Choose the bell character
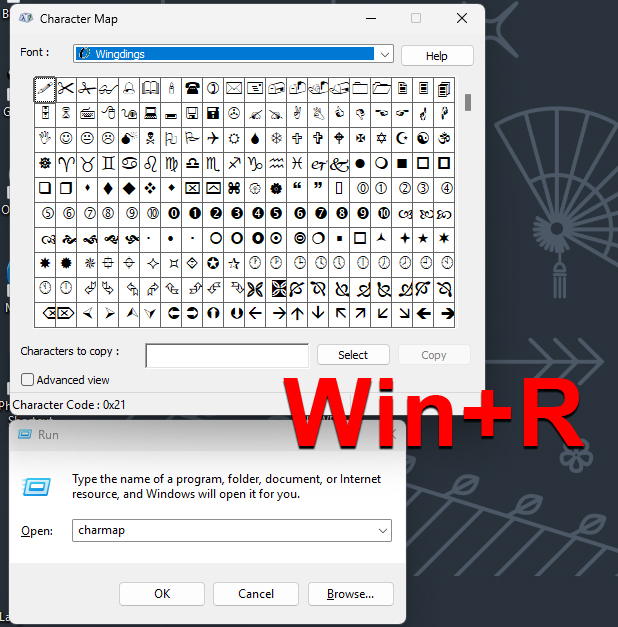 [x=129, y=88]
